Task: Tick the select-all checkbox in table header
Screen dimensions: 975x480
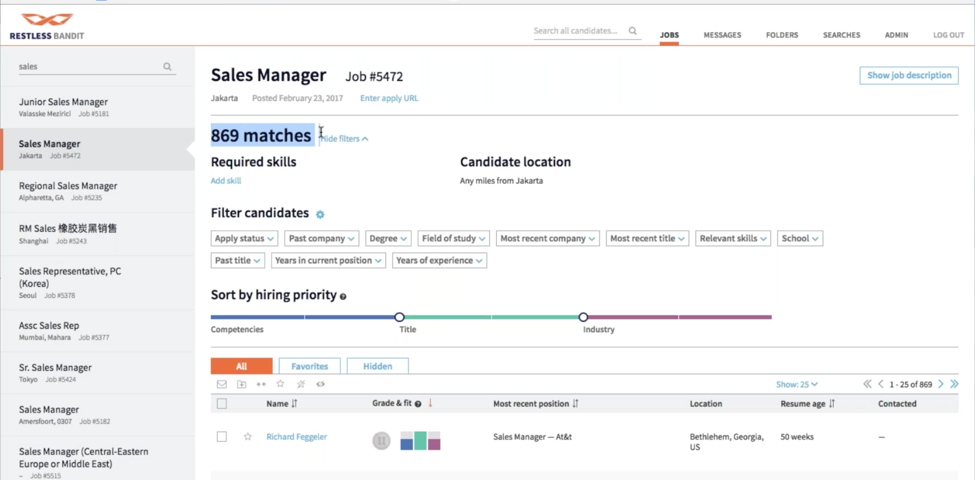Action: click(x=222, y=404)
